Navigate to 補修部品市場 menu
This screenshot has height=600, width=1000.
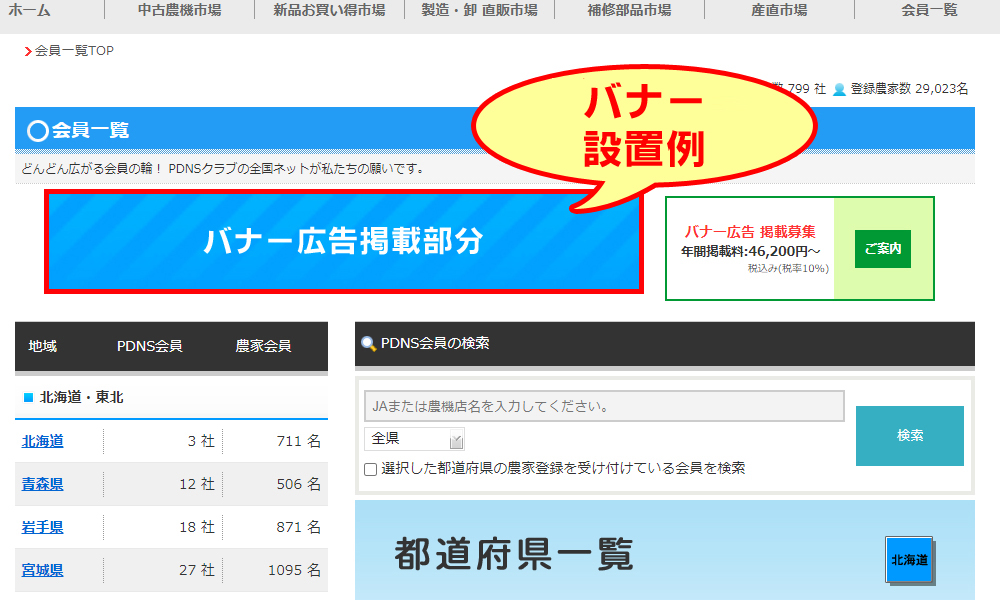(x=629, y=10)
